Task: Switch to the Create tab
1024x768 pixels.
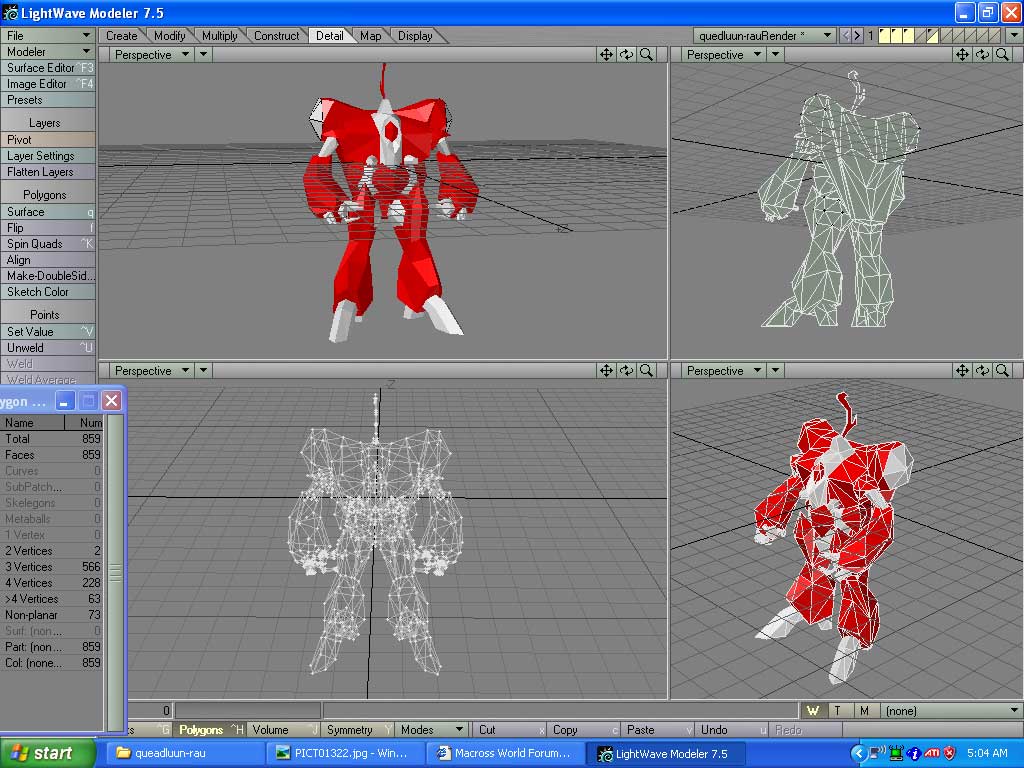Action: click(122, 36)
